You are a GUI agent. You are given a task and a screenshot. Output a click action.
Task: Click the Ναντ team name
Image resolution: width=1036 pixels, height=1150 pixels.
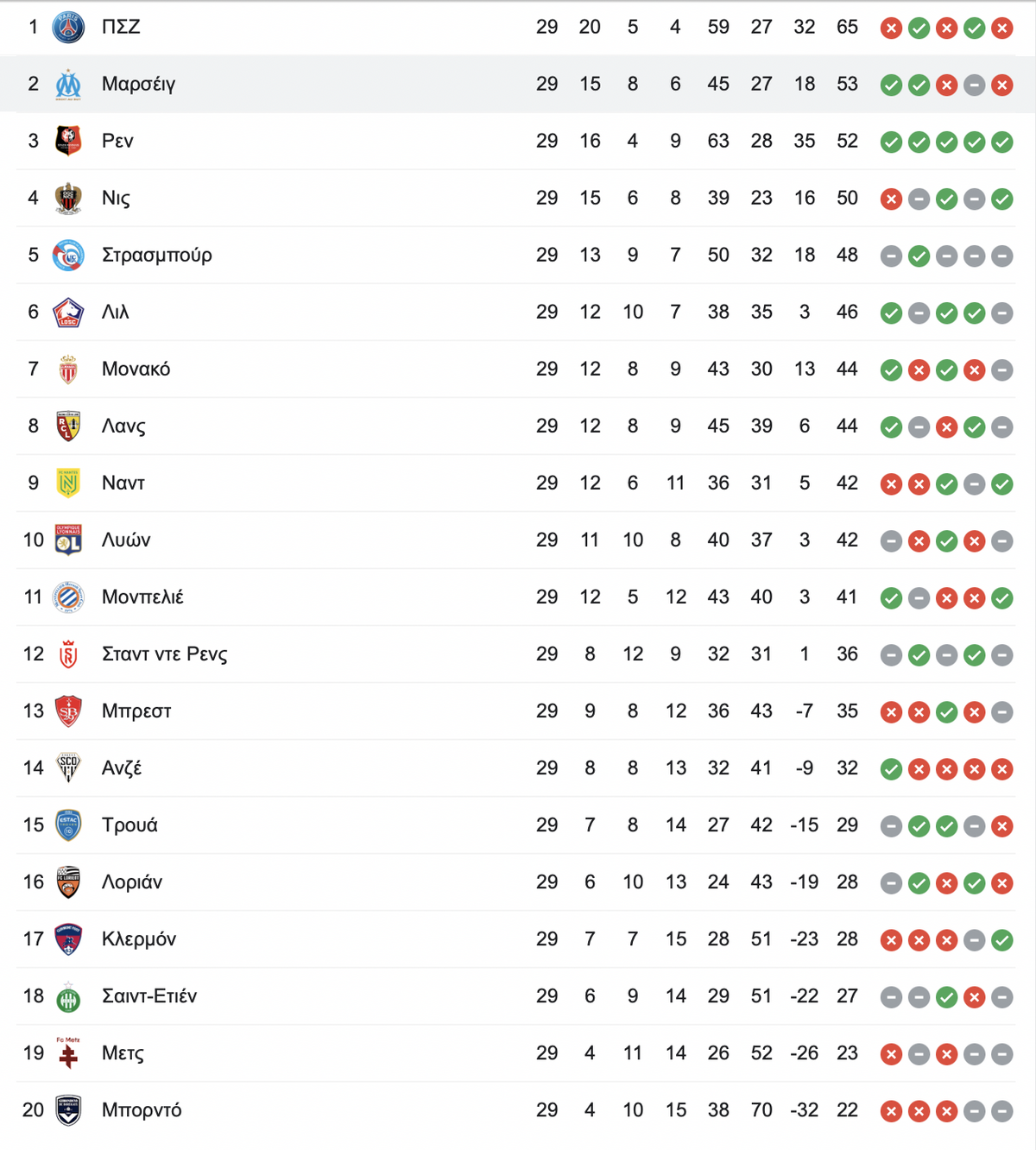(x=123, y=483)
